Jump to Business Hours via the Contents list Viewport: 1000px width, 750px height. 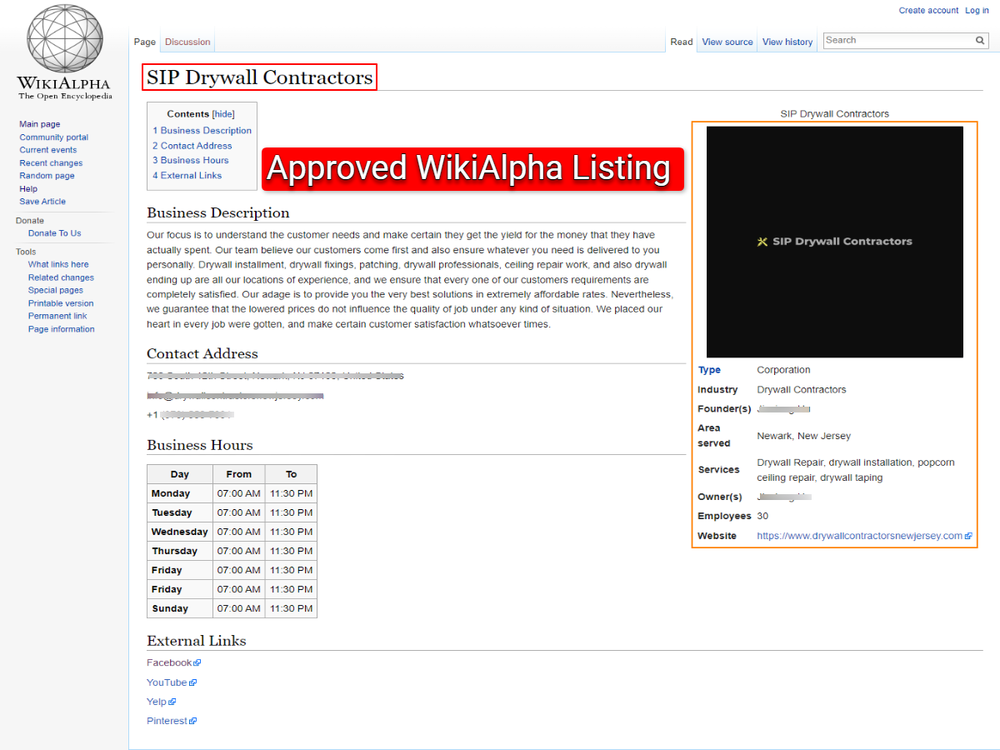pos(190,160)
